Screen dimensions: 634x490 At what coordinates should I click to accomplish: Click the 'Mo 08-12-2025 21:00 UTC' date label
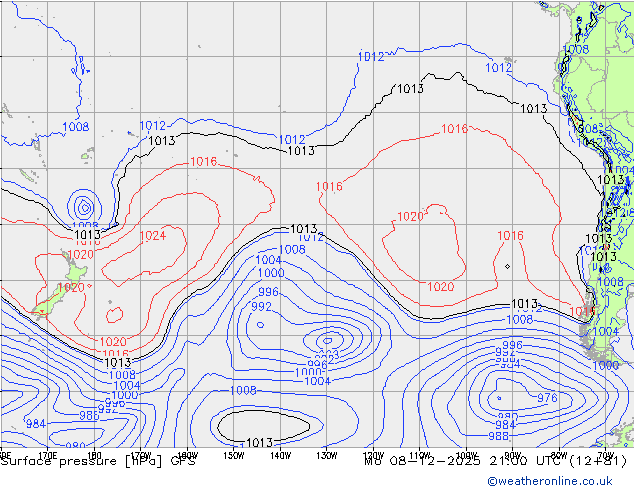464,461
